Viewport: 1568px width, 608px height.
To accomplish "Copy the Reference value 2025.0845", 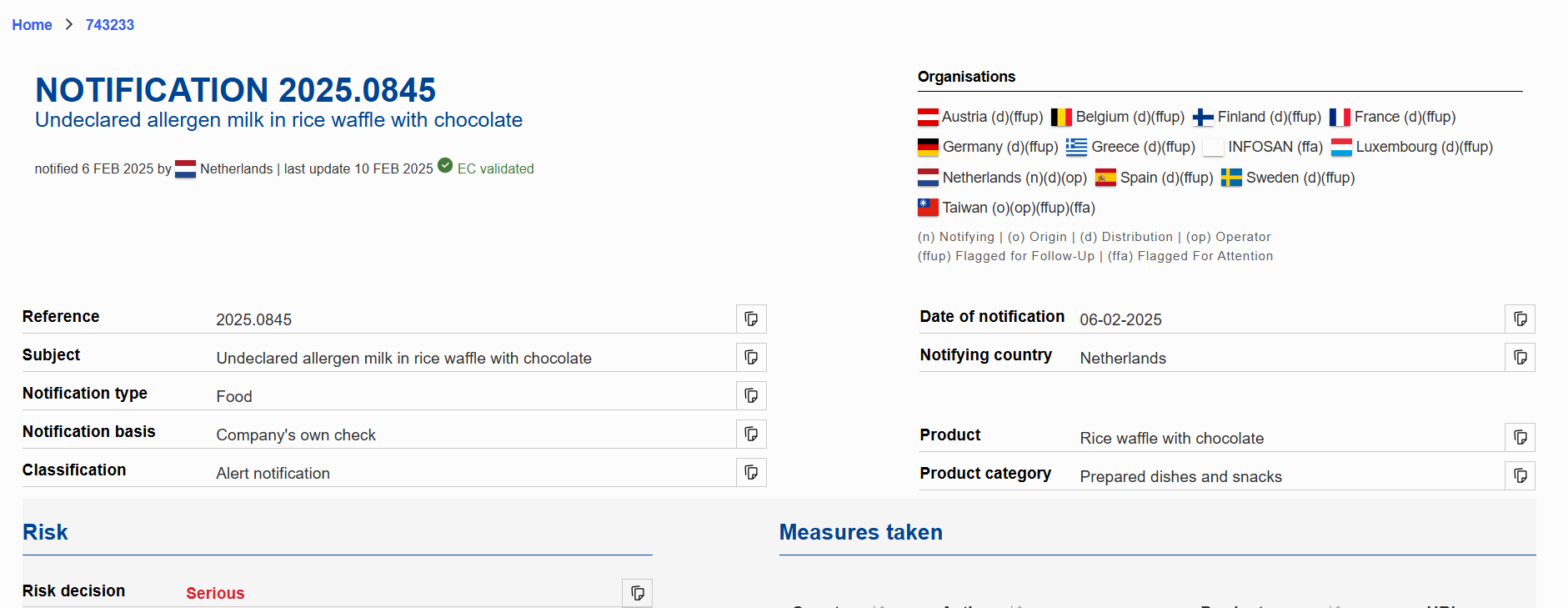I will point(751,319).
